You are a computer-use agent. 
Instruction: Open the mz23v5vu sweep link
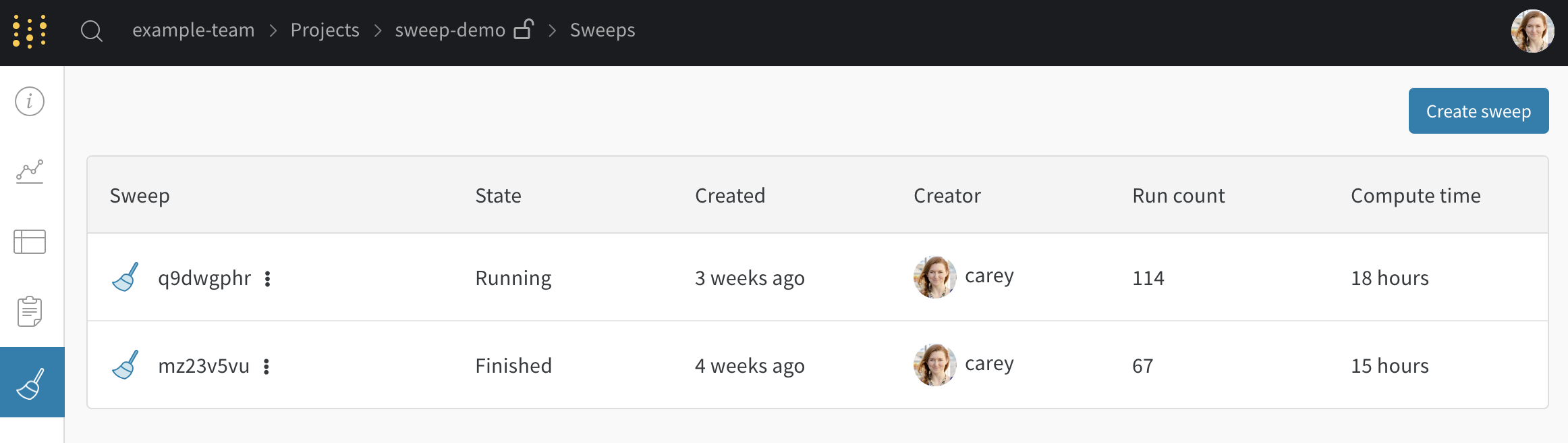[x=203, y=366]
